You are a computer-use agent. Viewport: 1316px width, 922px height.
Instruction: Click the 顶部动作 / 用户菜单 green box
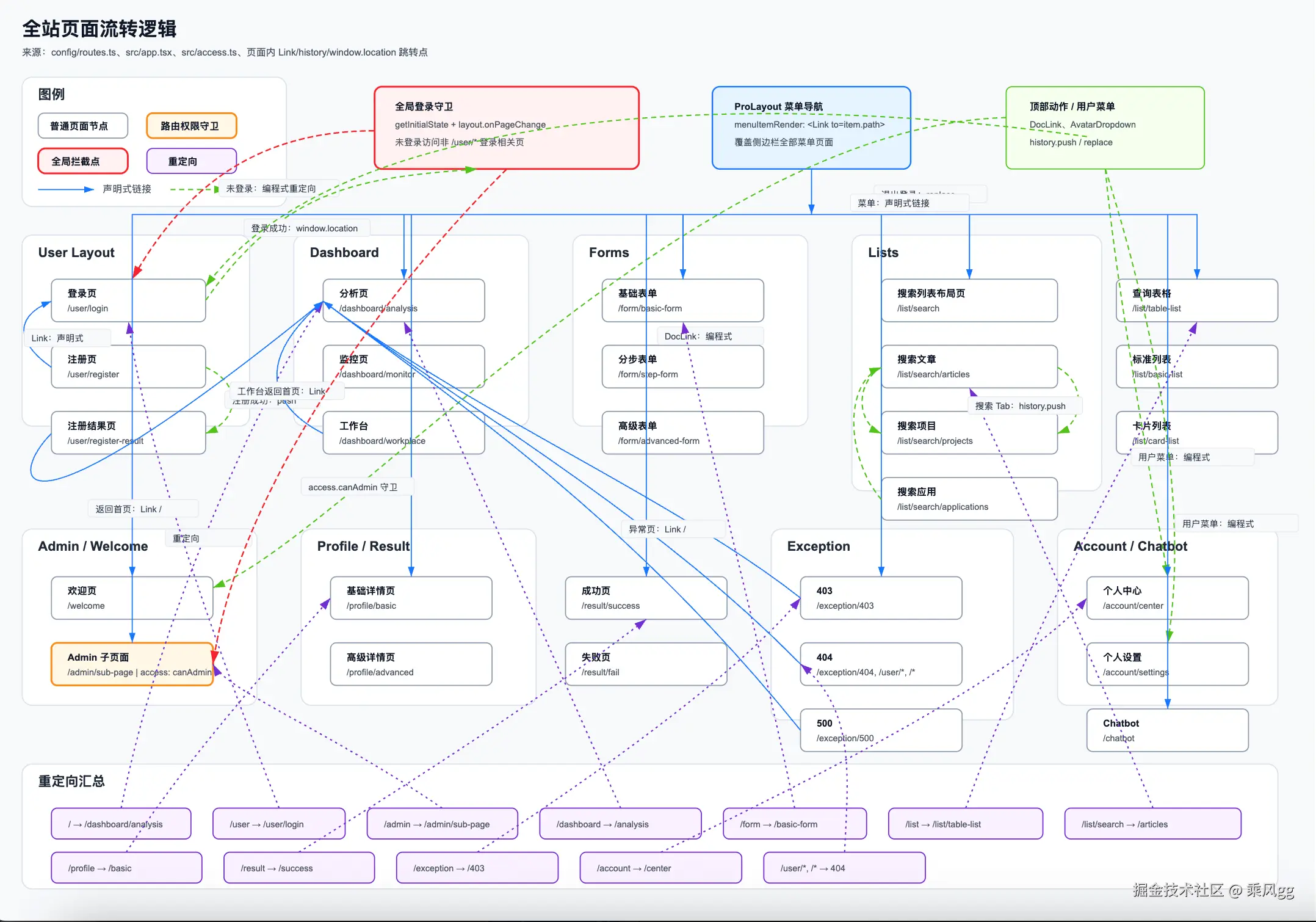click(x=1105, y=128)
